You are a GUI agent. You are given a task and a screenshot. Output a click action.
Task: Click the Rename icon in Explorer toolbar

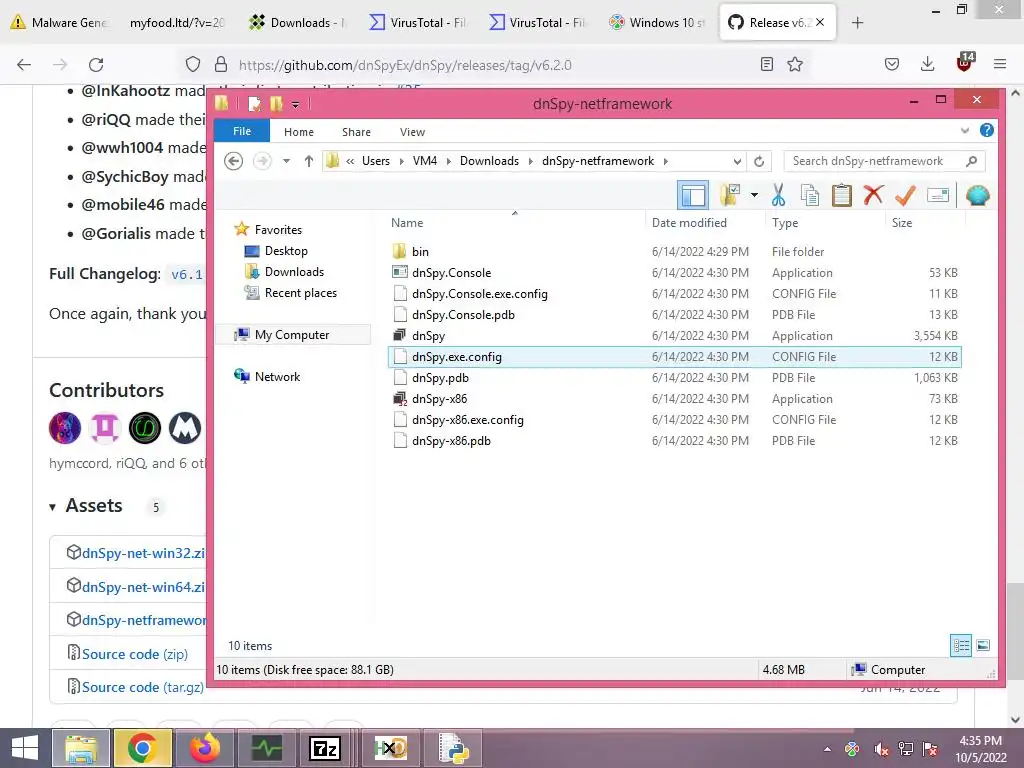(x=938, y=195)
